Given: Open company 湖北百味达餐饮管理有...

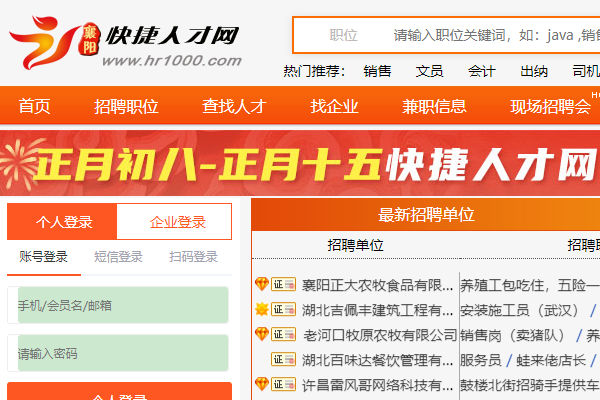Looking at the screenshot, I should [x=377, y=360].
